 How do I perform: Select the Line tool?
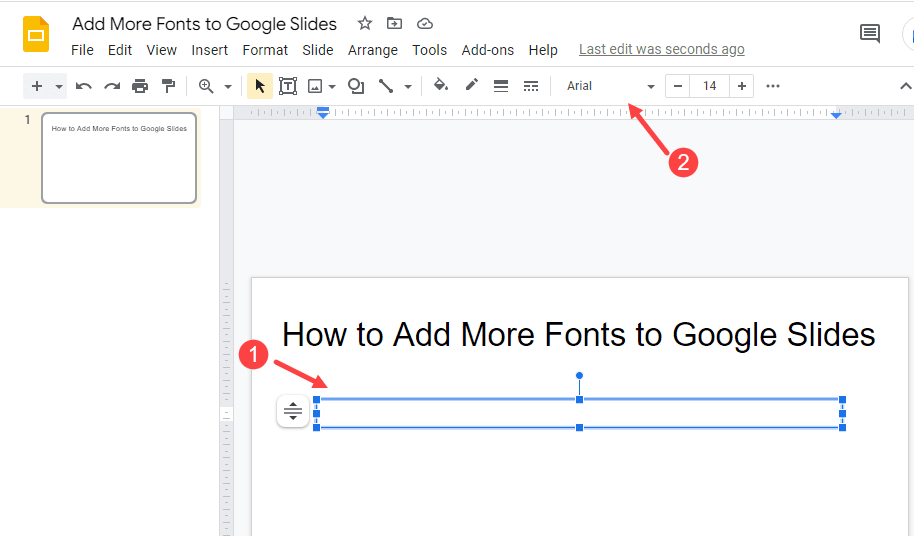pyautogui.click(x=386, y=86)
